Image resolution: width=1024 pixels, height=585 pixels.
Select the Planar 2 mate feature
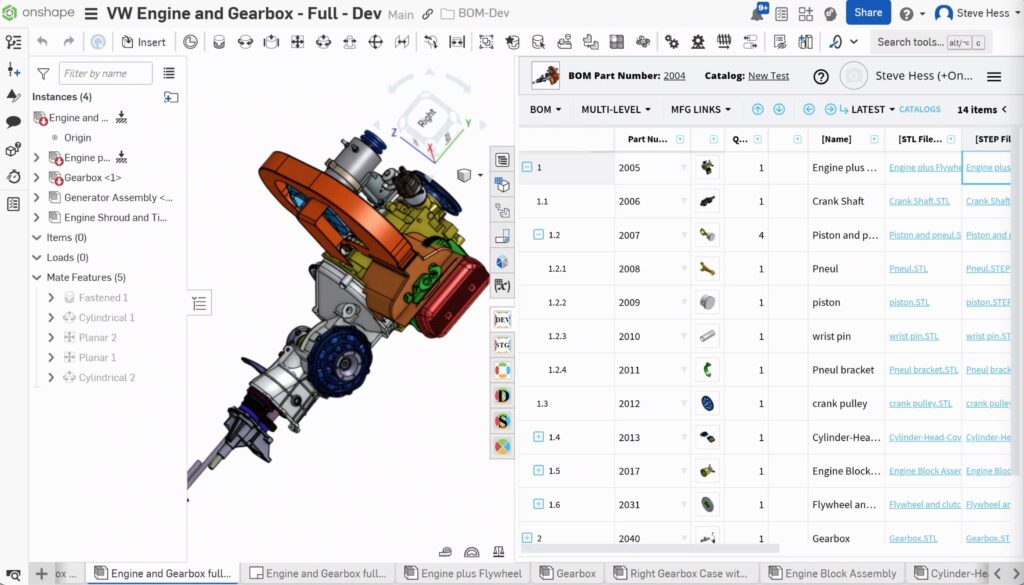(x=97, y=338)
